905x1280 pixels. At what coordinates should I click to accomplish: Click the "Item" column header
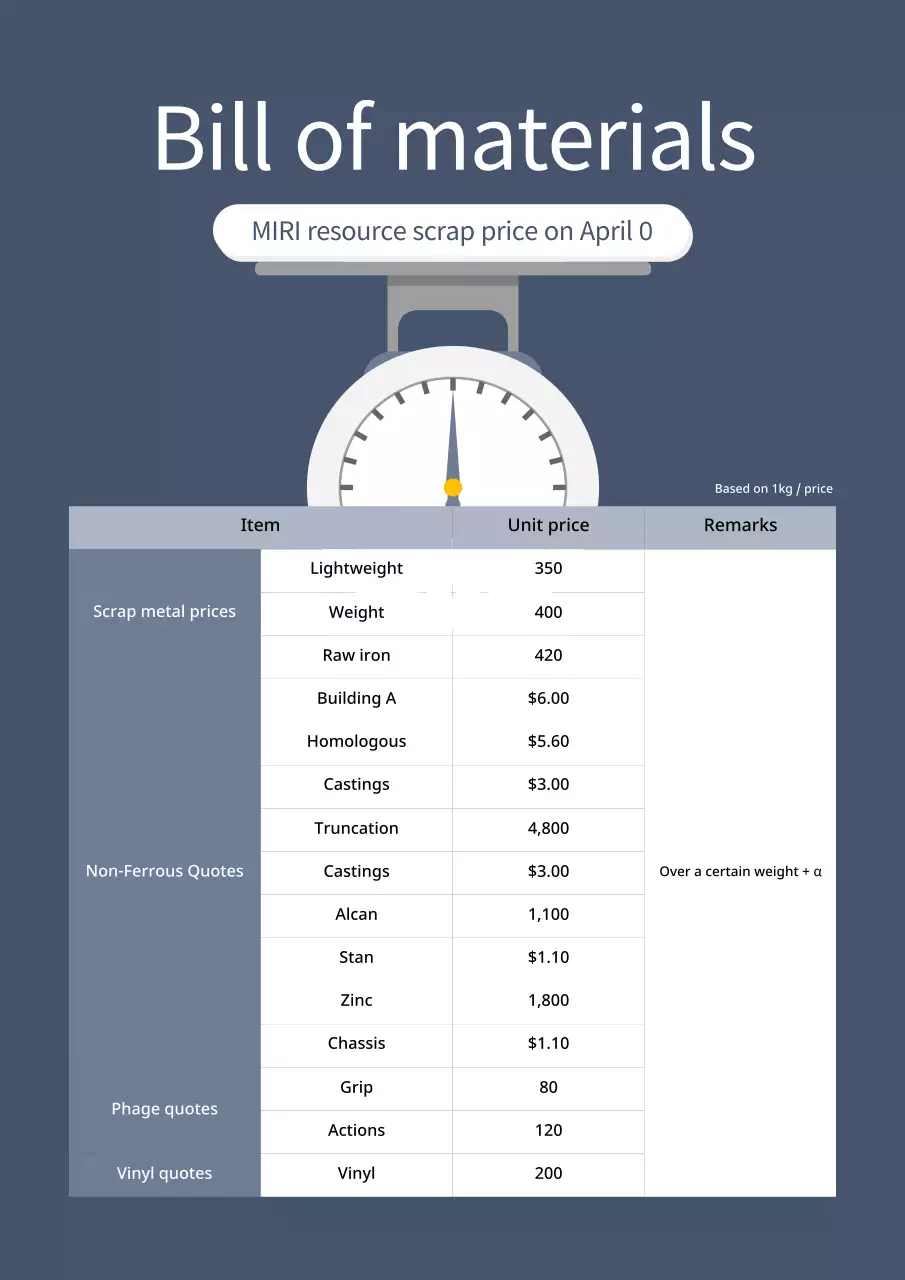(x=260, y=526)
